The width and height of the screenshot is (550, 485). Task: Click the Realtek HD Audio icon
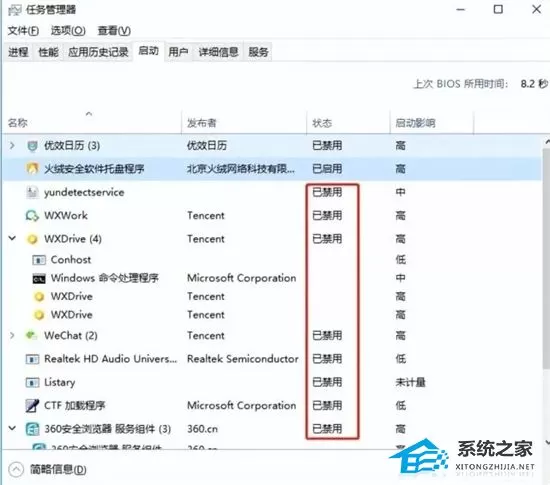tap(32, 359)
